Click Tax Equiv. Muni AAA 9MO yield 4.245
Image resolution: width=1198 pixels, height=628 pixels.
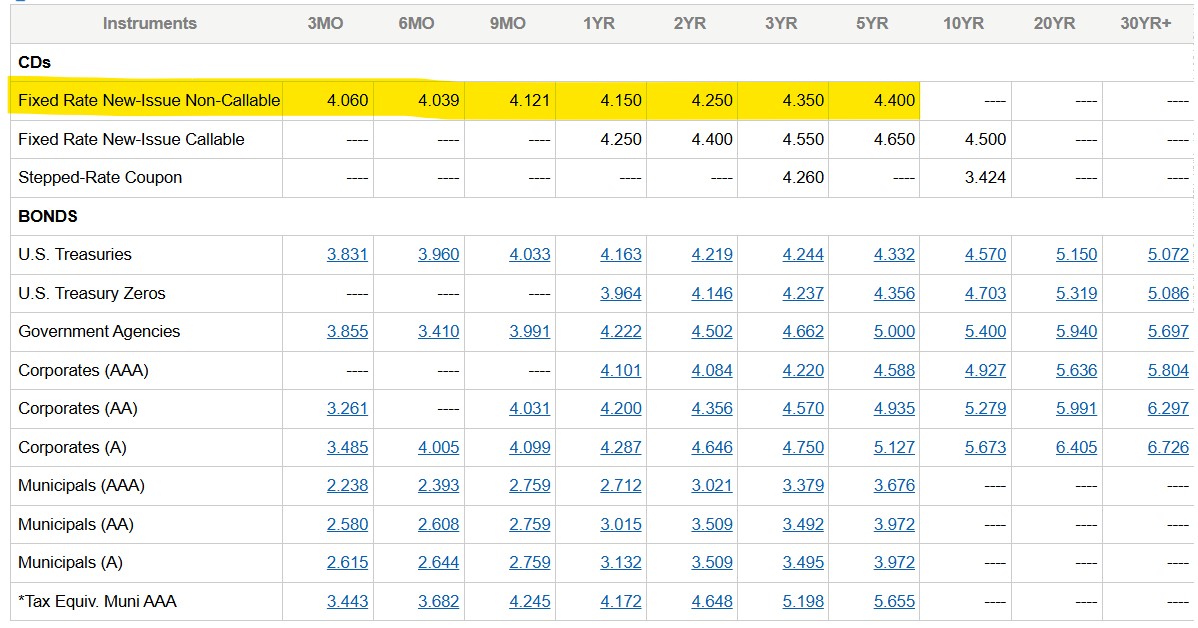529,602
